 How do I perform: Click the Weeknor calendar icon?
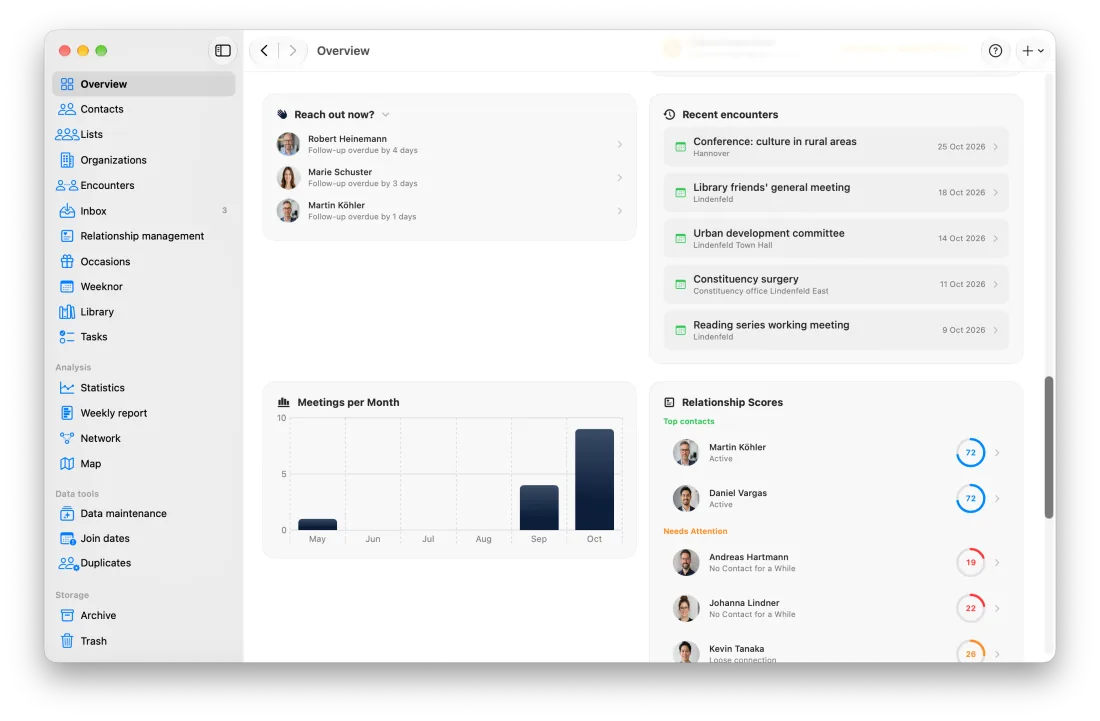(x=67, y=286)
